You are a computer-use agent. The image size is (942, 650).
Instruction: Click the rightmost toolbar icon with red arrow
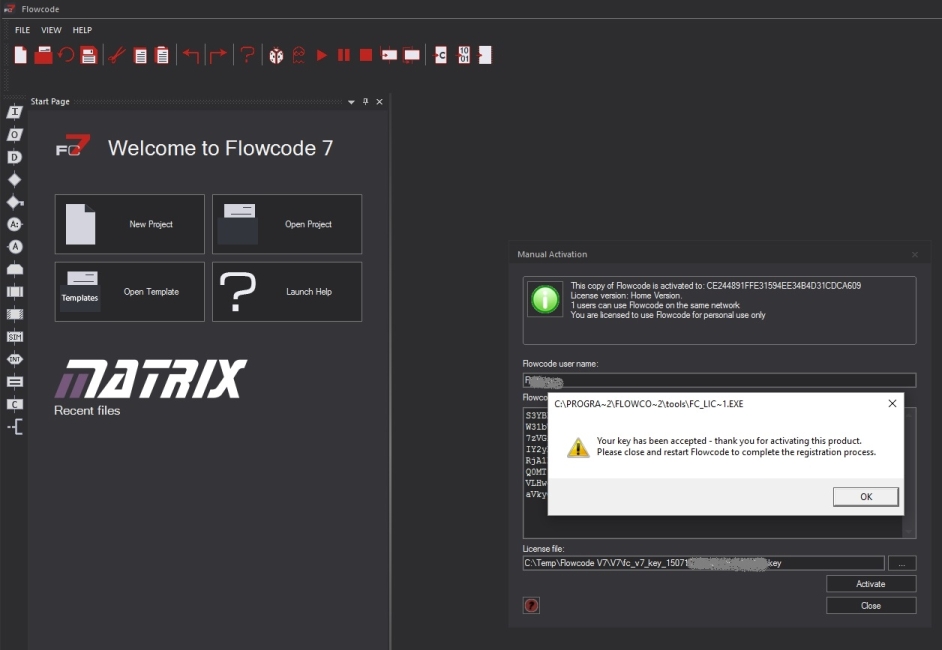point(485,55)
